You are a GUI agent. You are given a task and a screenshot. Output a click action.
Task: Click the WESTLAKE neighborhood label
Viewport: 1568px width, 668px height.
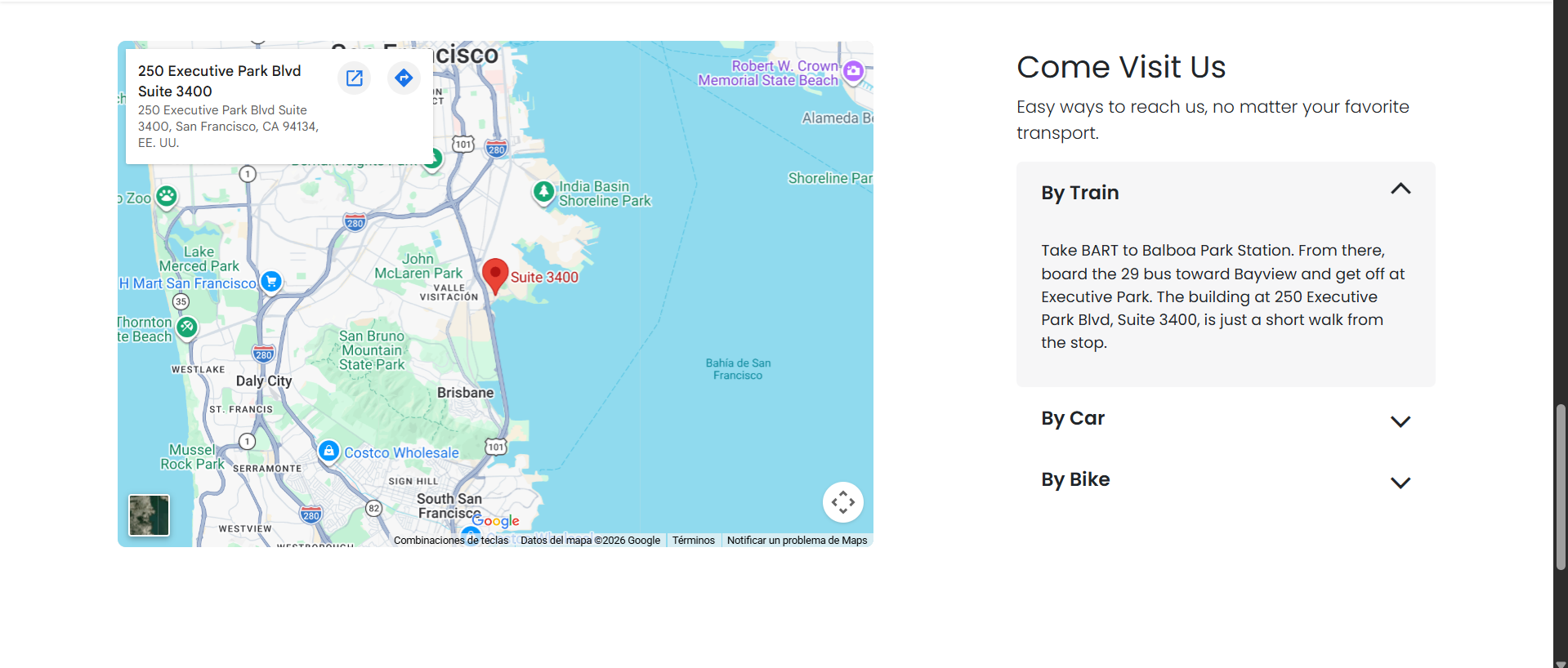click(198, 370)
